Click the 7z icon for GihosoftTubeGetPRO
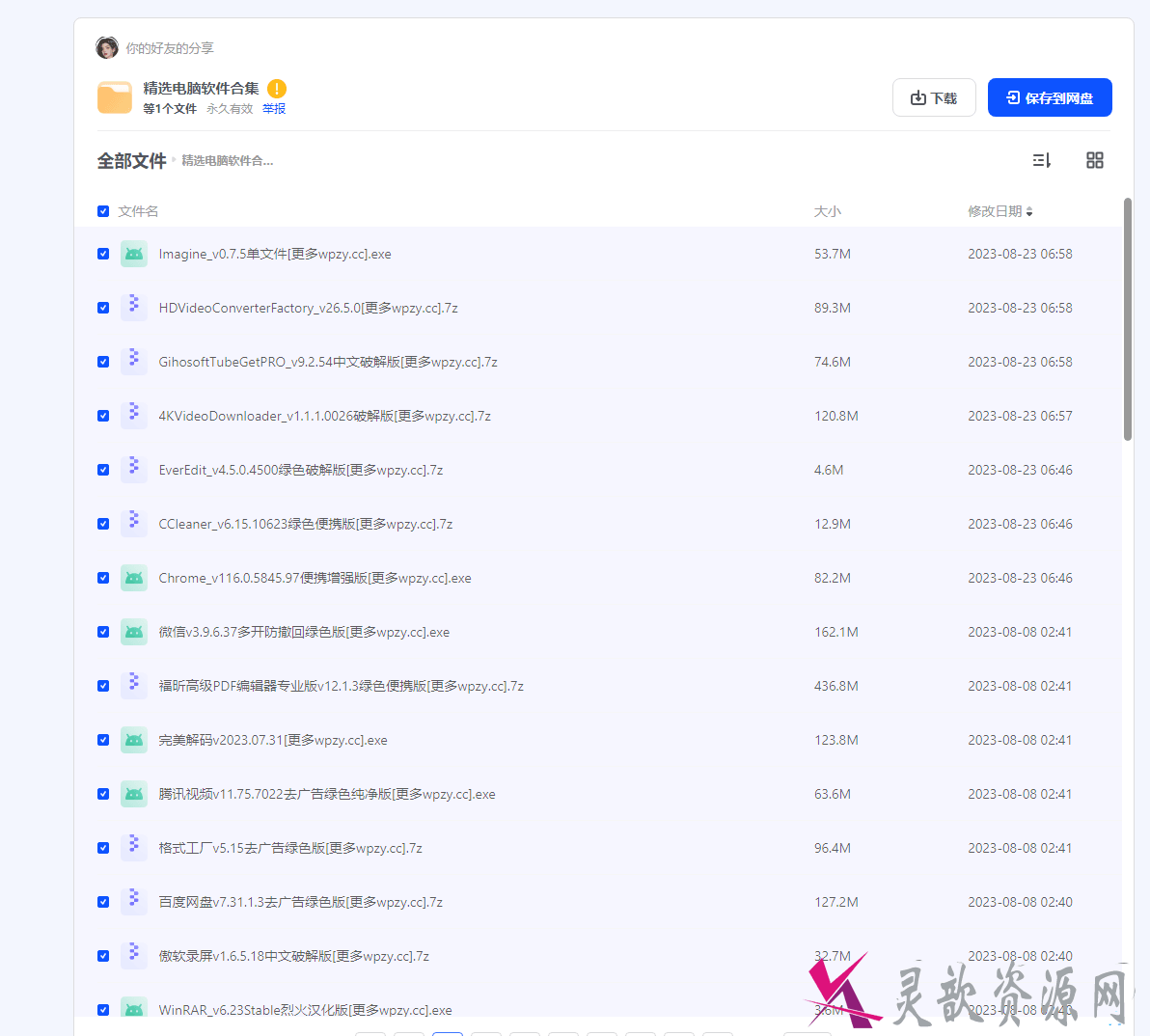Image resolution: width=1150 pixels, height=1036 pixels. click(133, 362)
